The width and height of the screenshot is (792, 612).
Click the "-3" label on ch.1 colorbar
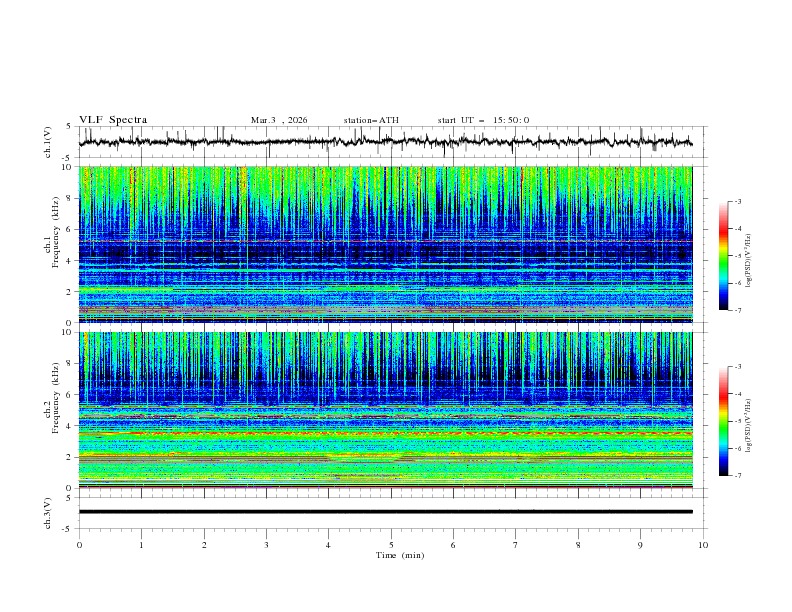[737, 201]
